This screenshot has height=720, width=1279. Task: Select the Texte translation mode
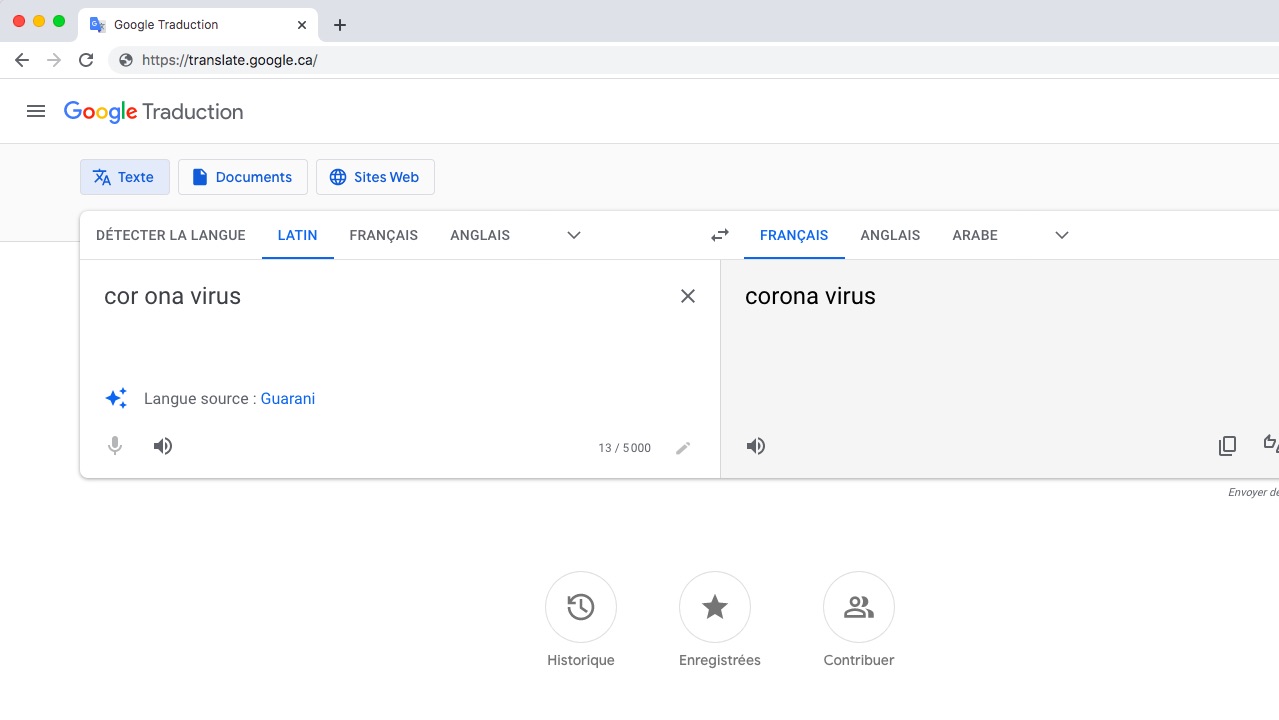tap(125, 177)
